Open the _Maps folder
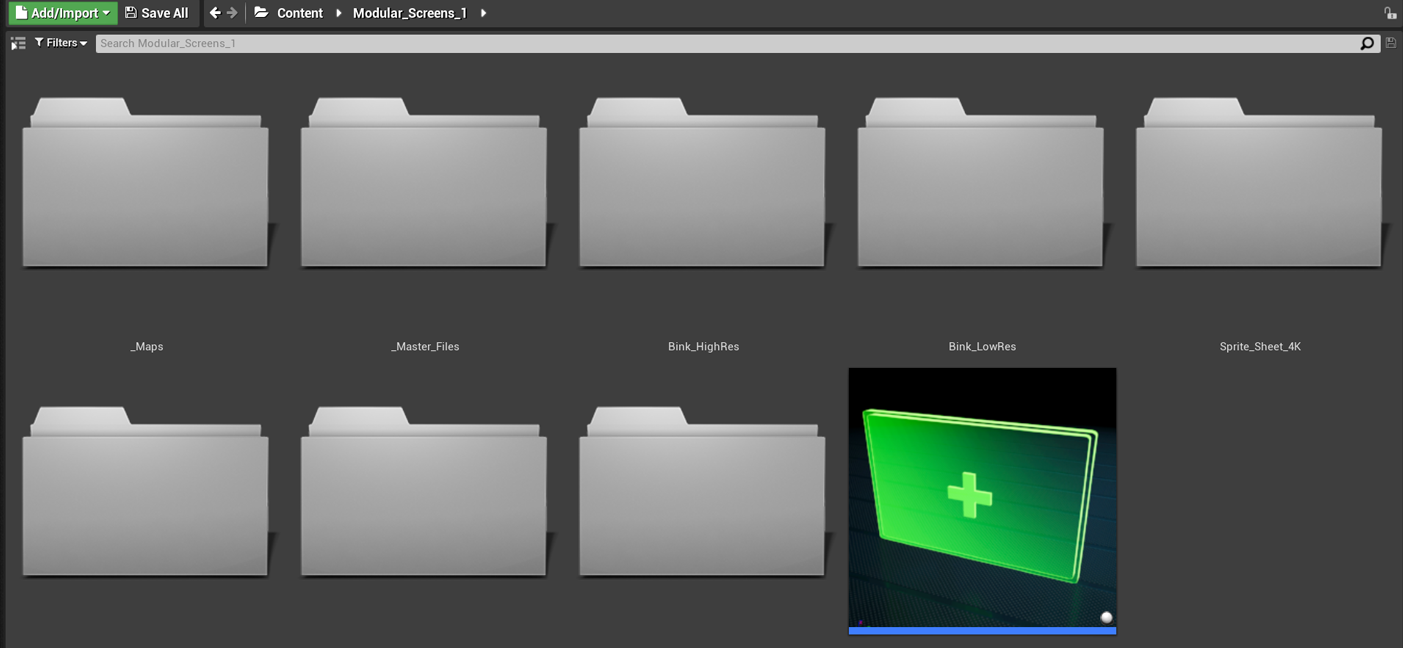 pyautogui.click(x=146, y=185)
